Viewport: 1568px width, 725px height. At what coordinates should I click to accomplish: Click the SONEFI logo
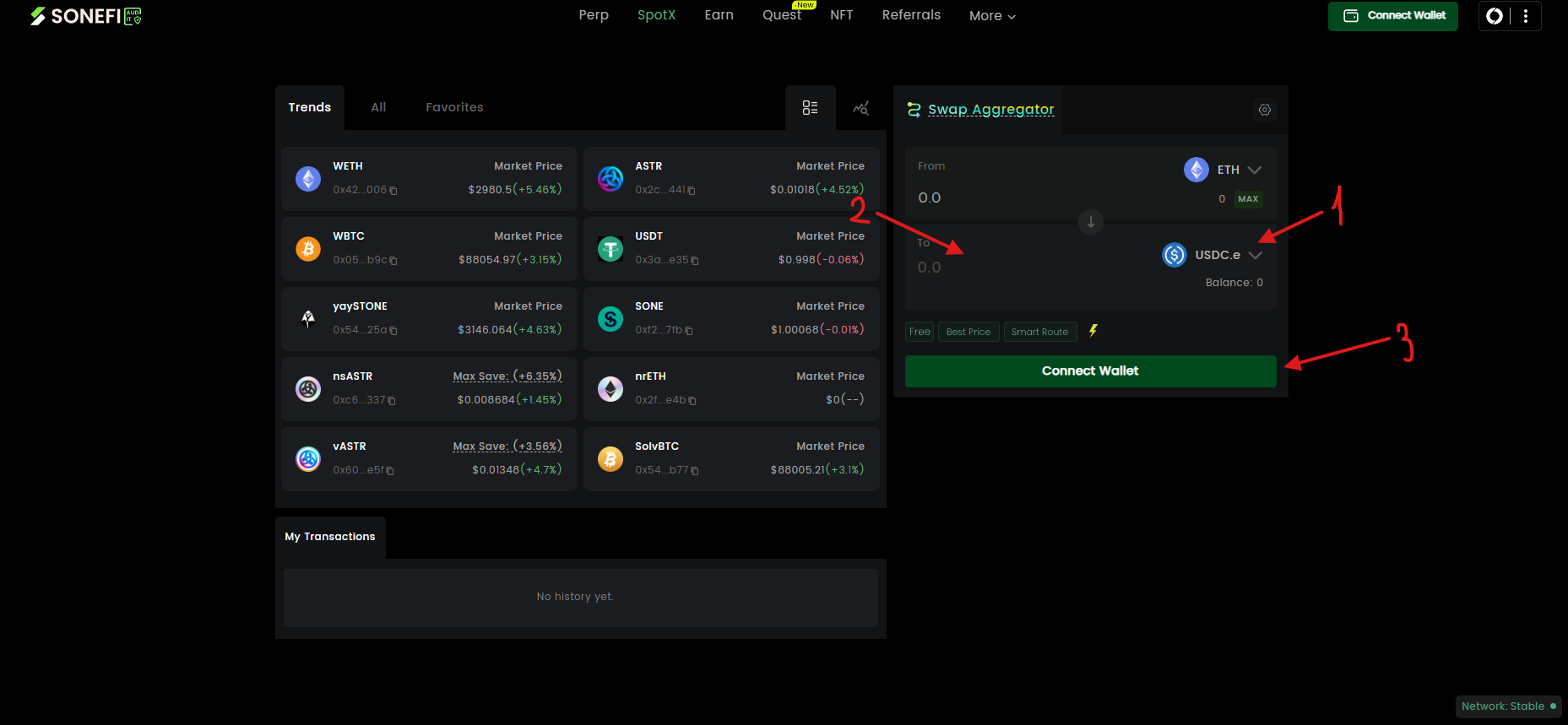point(86,16)
